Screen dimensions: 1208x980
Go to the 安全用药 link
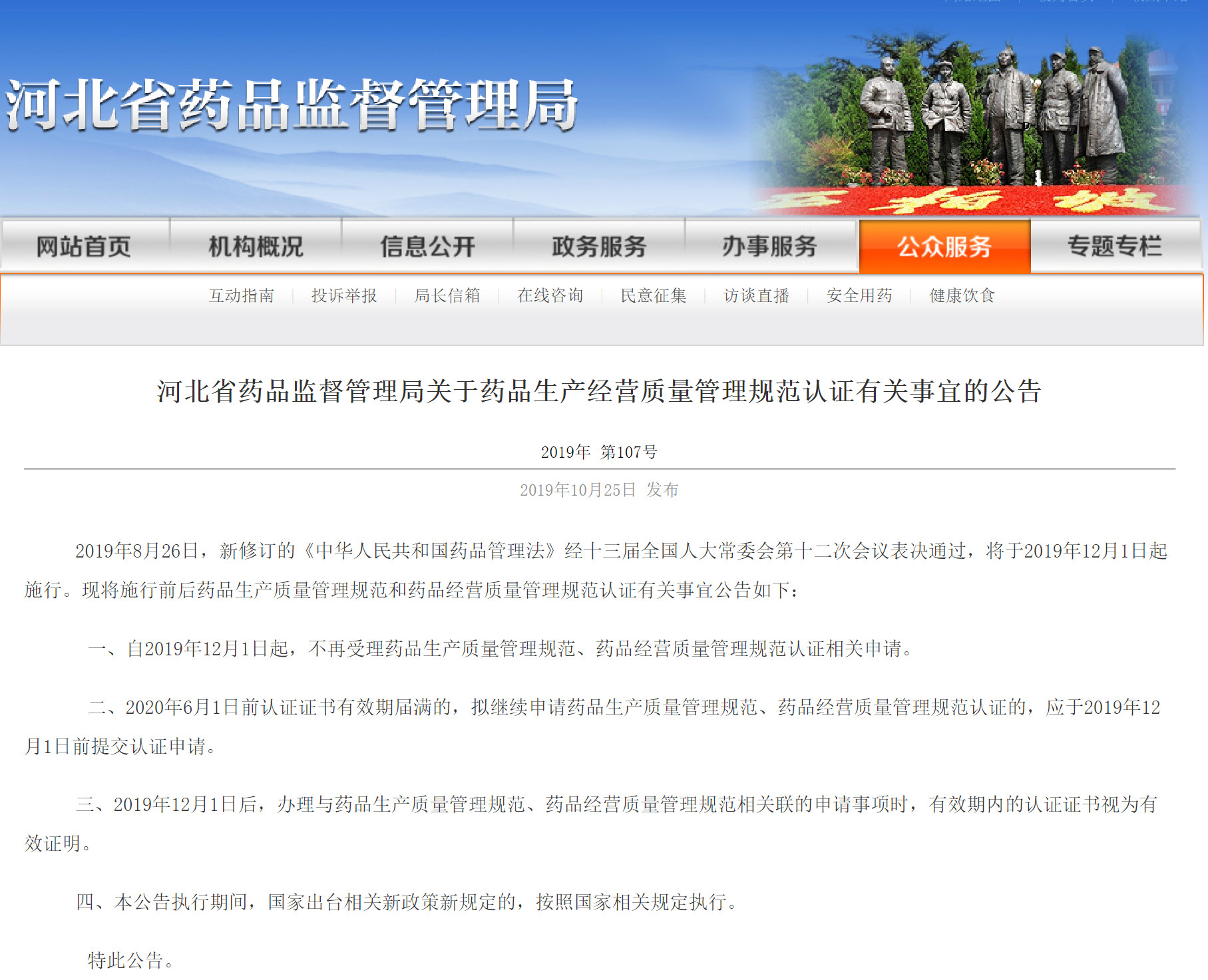[x=859, y=295]
